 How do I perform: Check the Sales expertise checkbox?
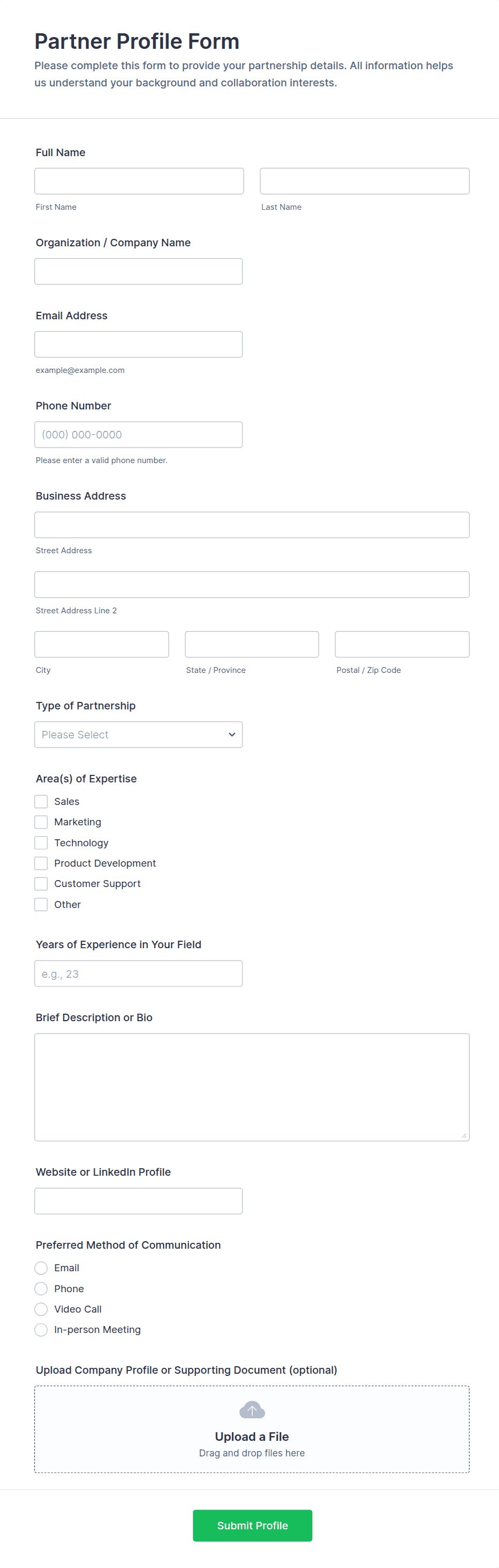41,802
